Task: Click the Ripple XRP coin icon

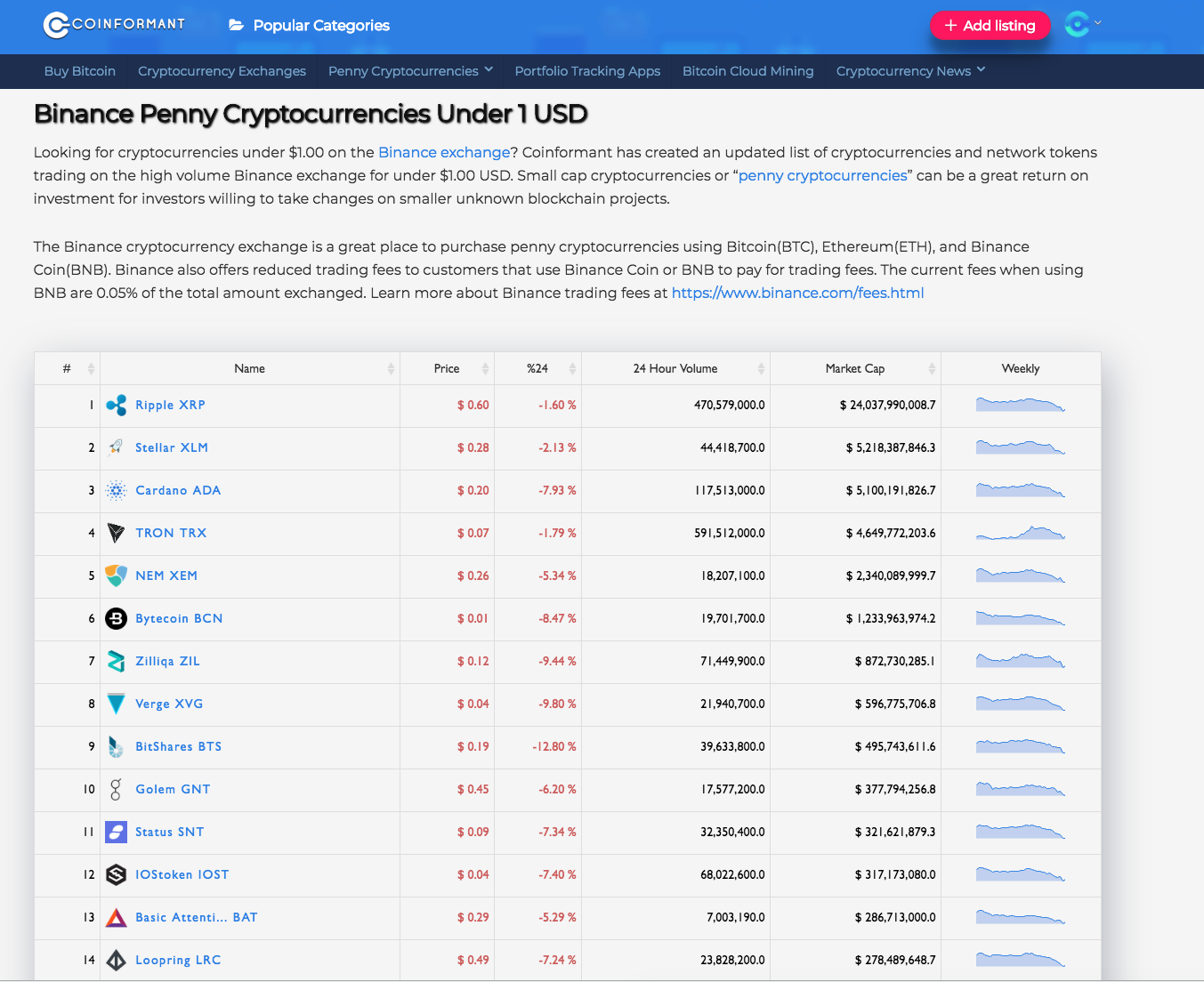Action: [116, 406]
